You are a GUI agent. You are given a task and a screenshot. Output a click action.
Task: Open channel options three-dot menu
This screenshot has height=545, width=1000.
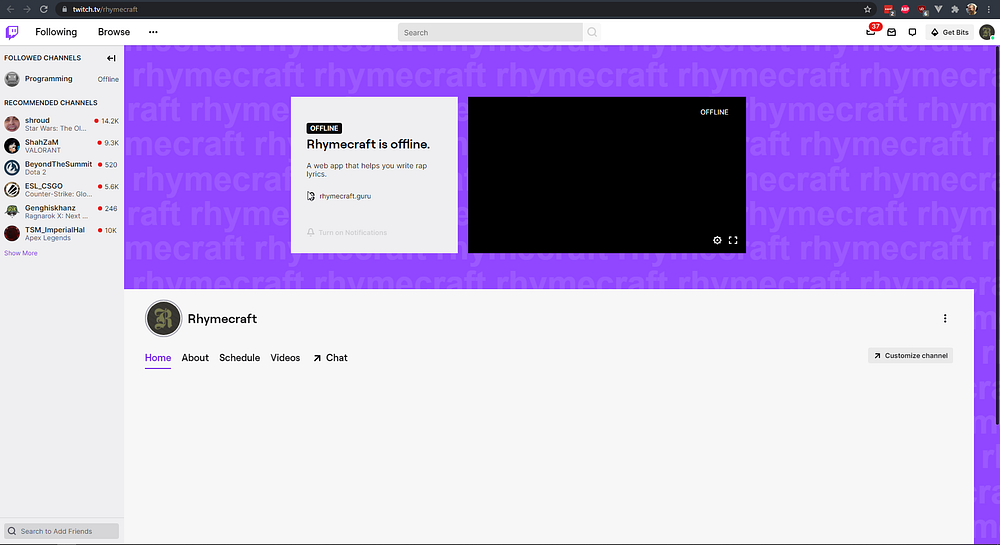point(945,319)
